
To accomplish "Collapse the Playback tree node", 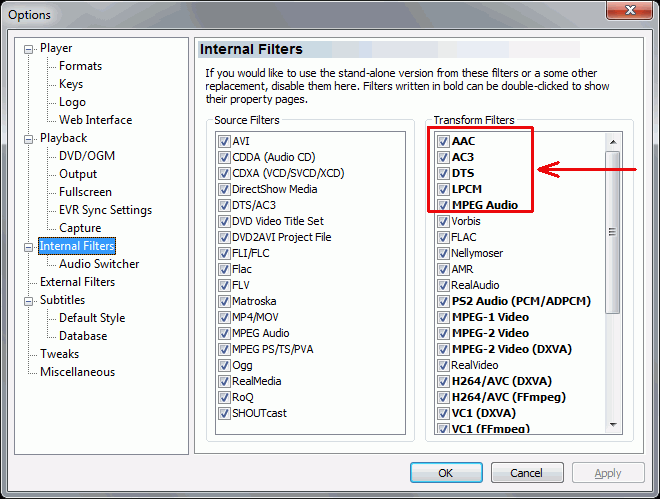I will tap(28, 139).
